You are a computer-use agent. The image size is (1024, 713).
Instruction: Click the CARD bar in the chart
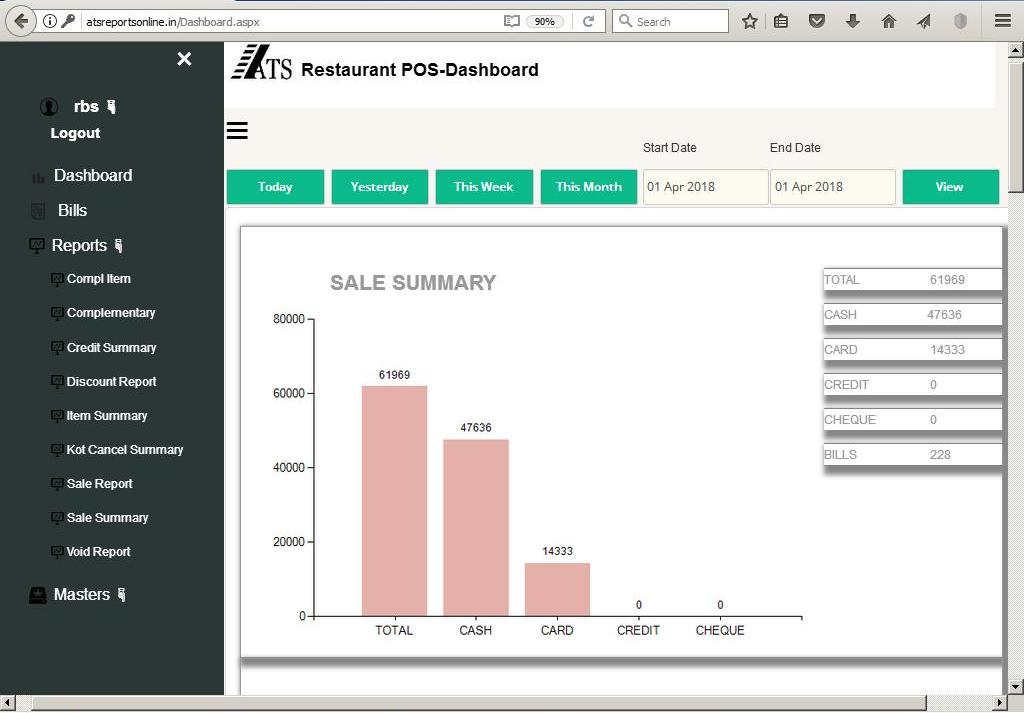(x=557, y=589)
